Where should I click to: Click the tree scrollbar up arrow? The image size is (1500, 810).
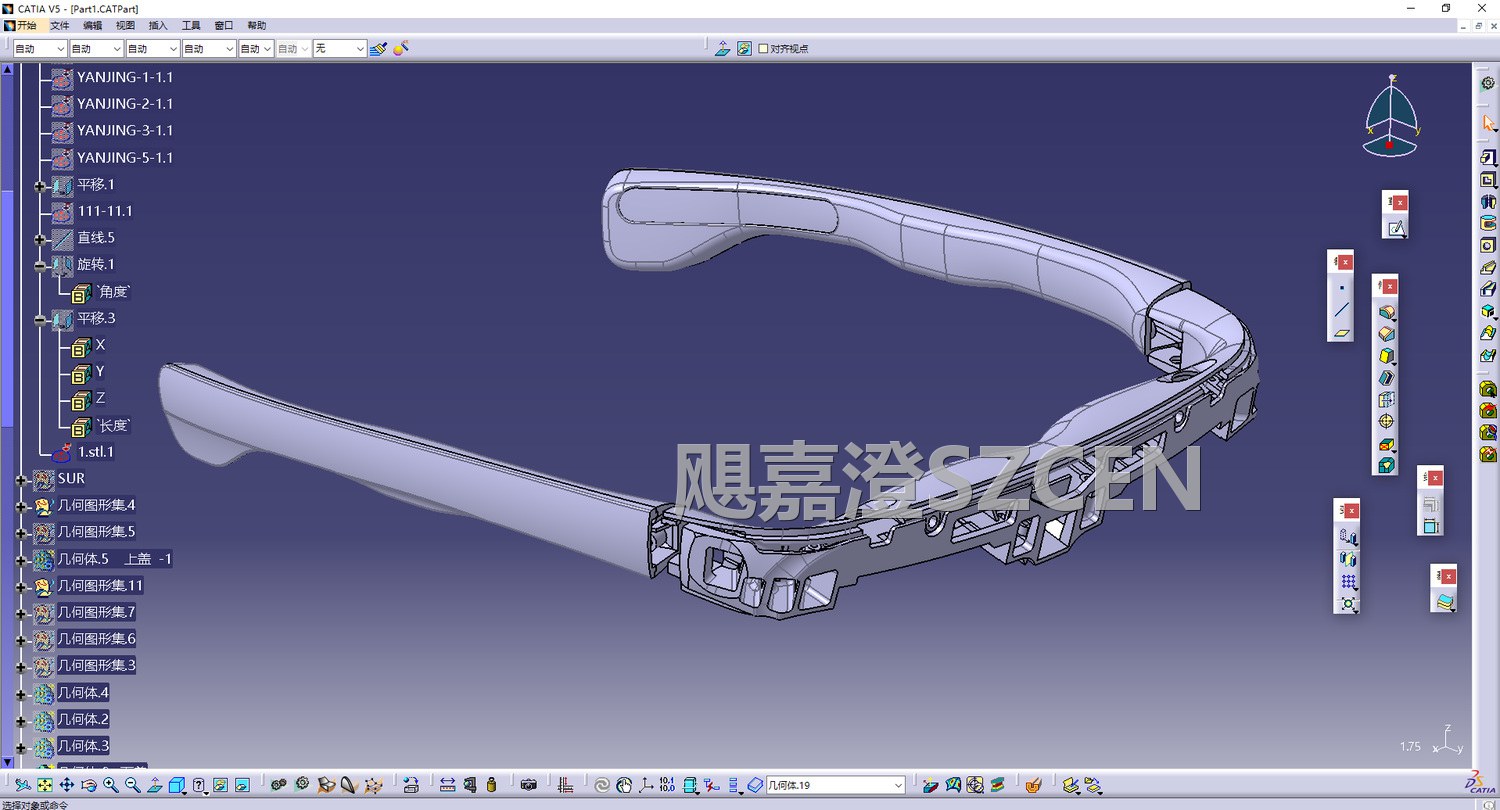coord(7,70)
